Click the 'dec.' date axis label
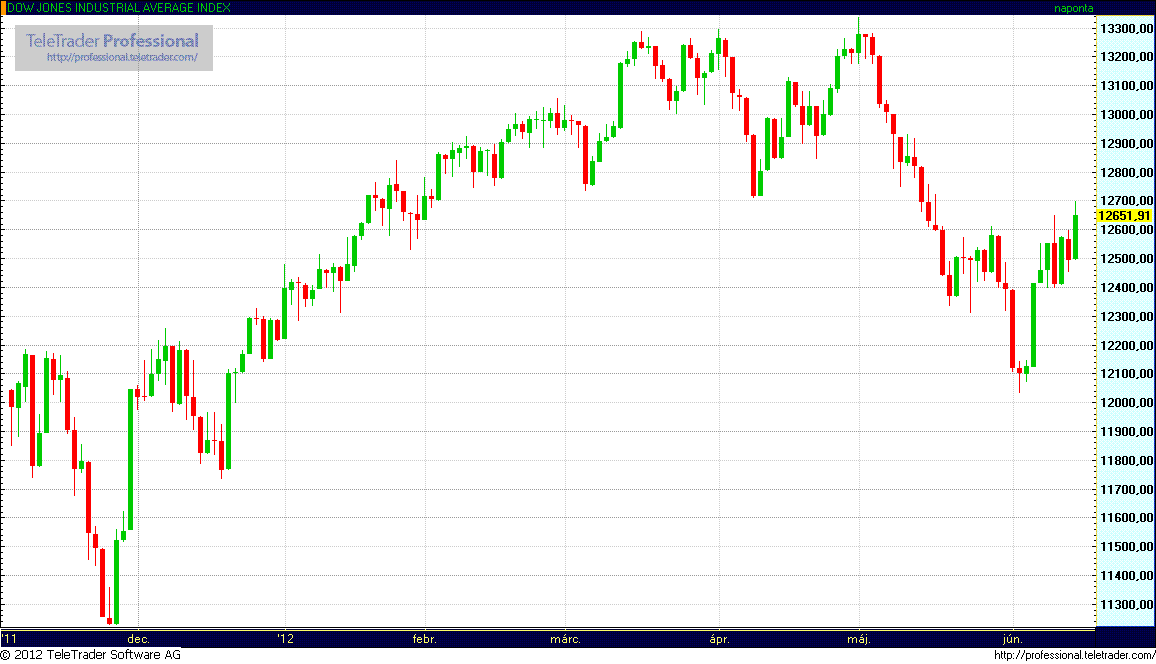 click(139, 639)
